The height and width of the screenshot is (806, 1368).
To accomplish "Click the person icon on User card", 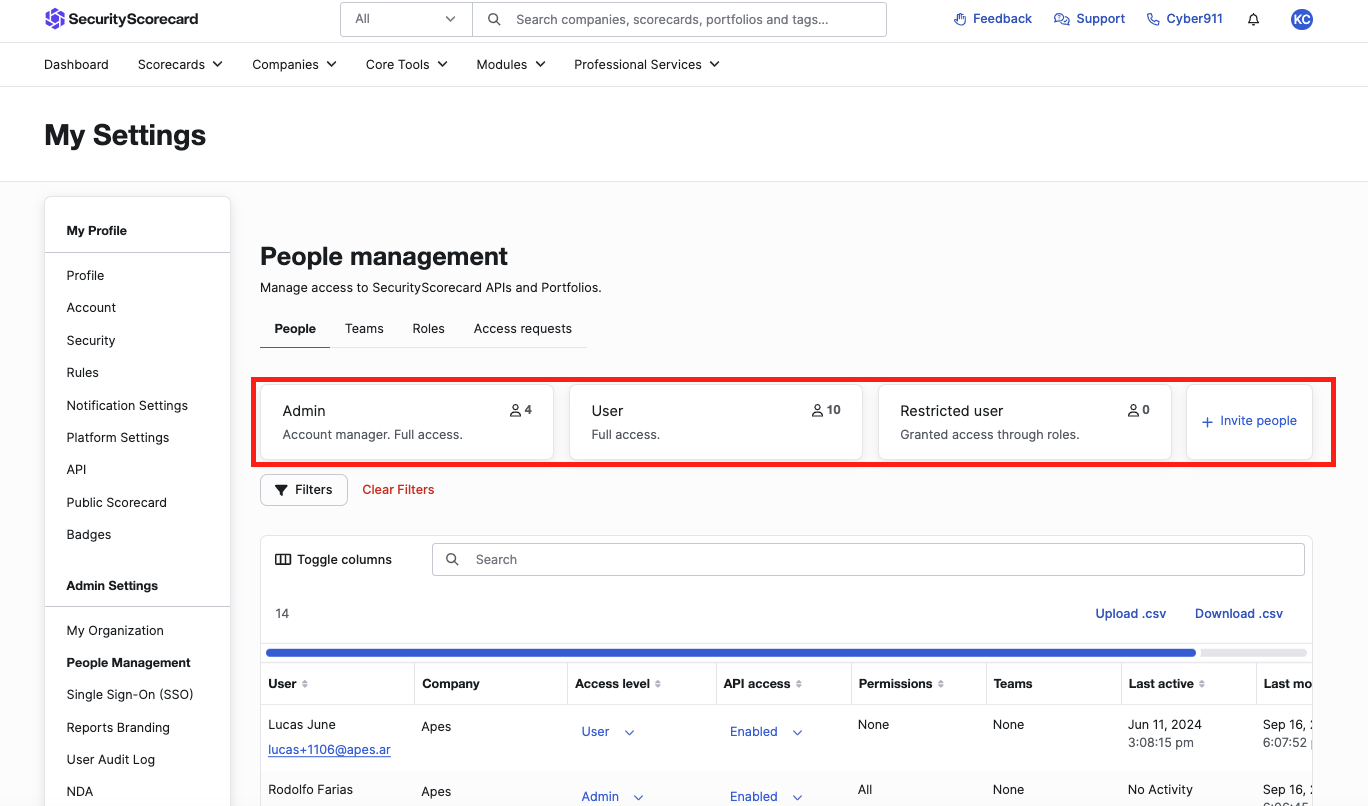I will pyautogui.click(x=817, y=410).
